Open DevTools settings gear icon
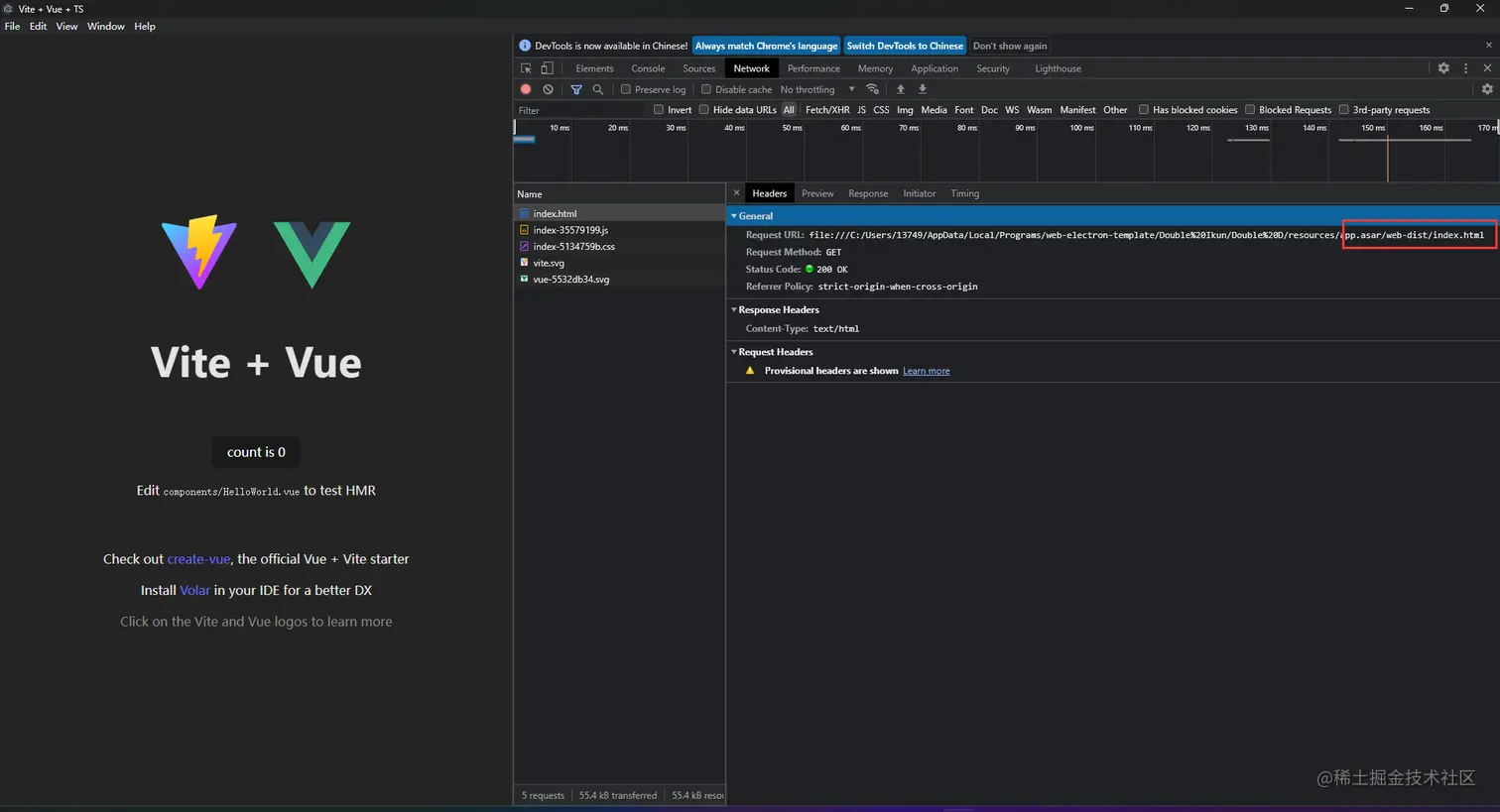Screen dimensions: 1500x812 (1443, 68)
